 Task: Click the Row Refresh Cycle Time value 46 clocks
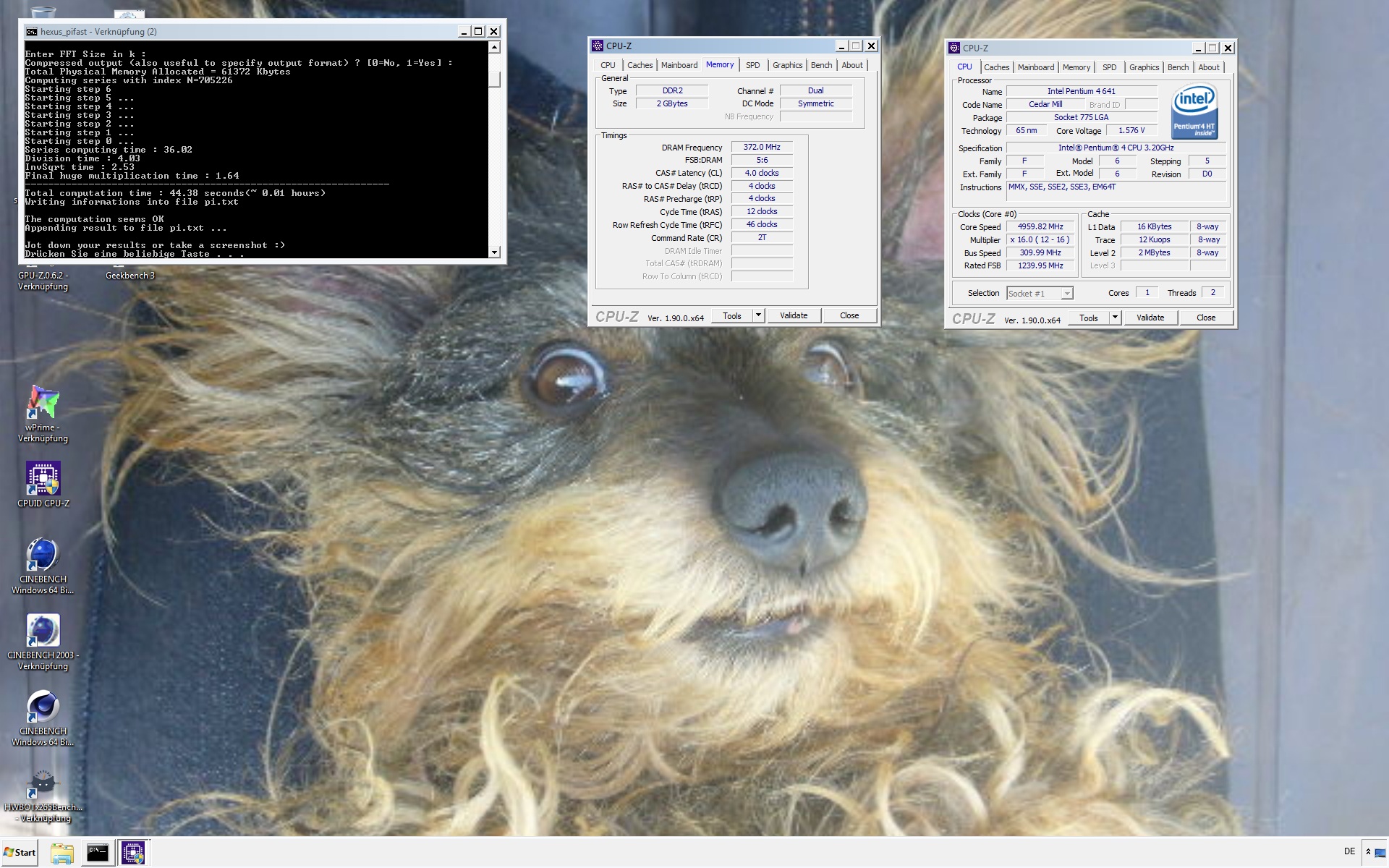(762, 225)
